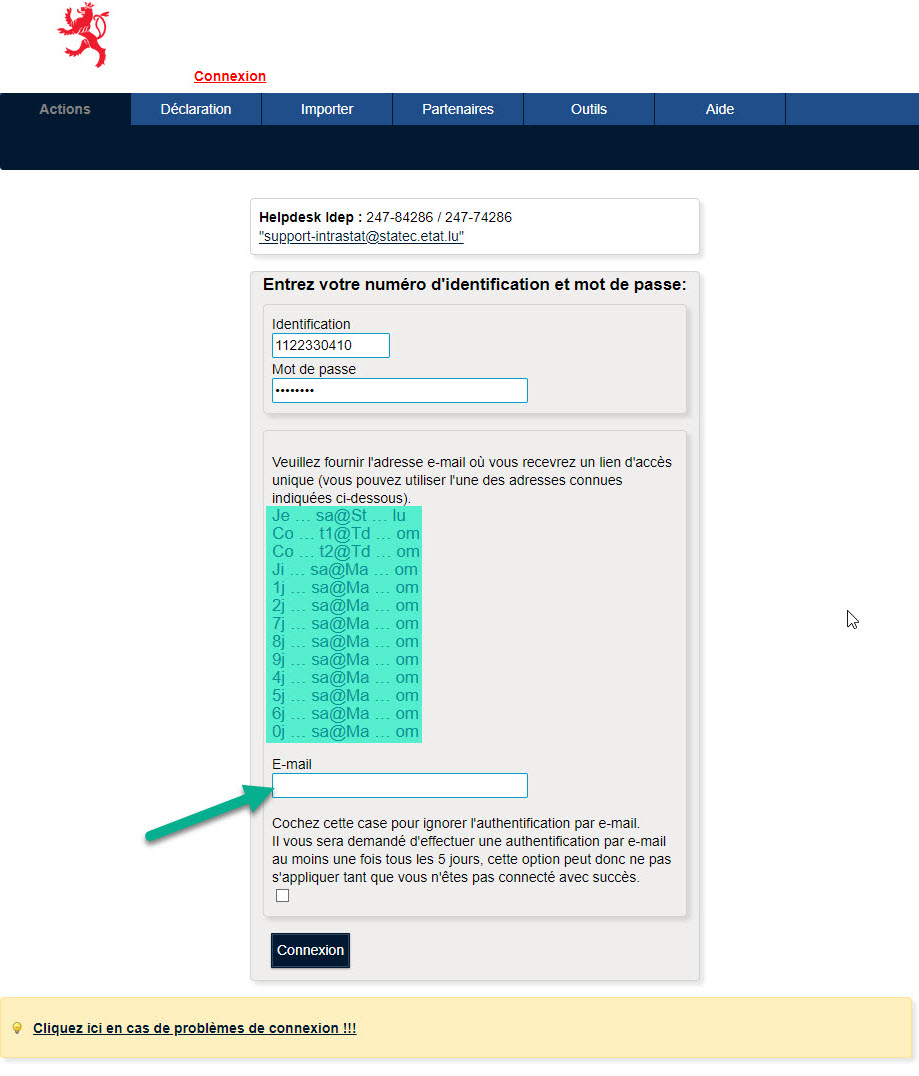Click into the E-mail input field
The width and height of the screenshot is (919, 1076).
399,786
